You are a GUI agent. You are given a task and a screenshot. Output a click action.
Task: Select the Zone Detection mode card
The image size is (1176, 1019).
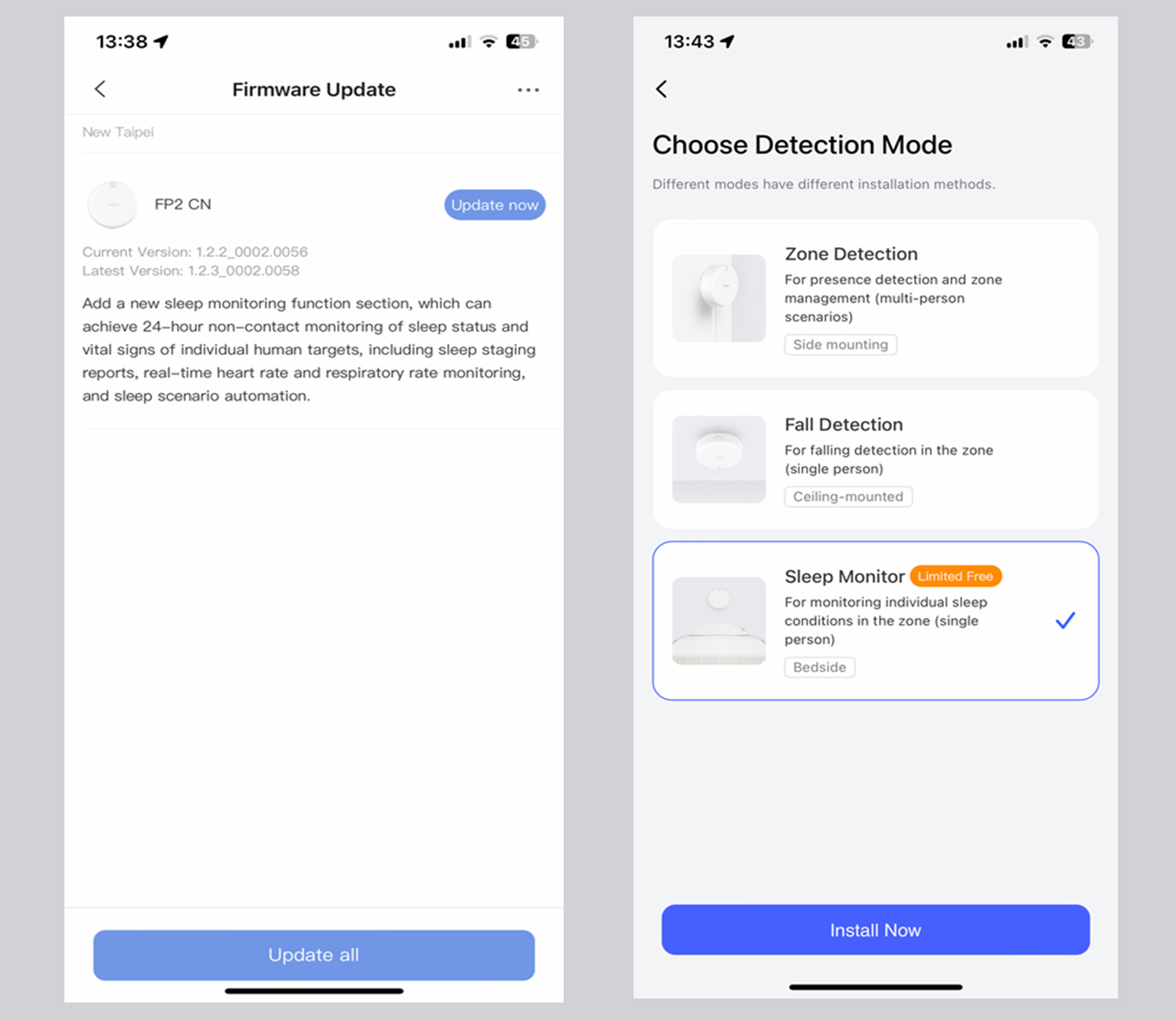pos(876,298)
